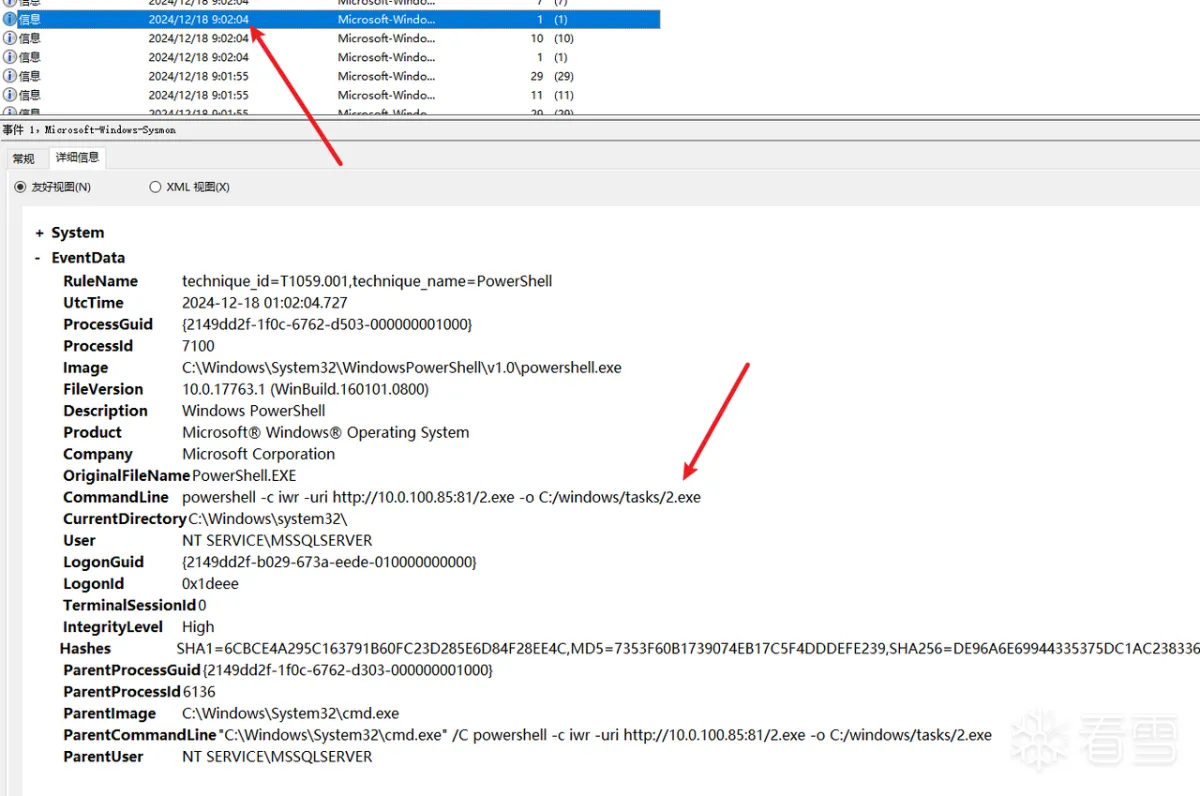
Task: Click the OriginalFileName value PowerShell.EXE
Action: pyautogui.click(x=244, y=476)
